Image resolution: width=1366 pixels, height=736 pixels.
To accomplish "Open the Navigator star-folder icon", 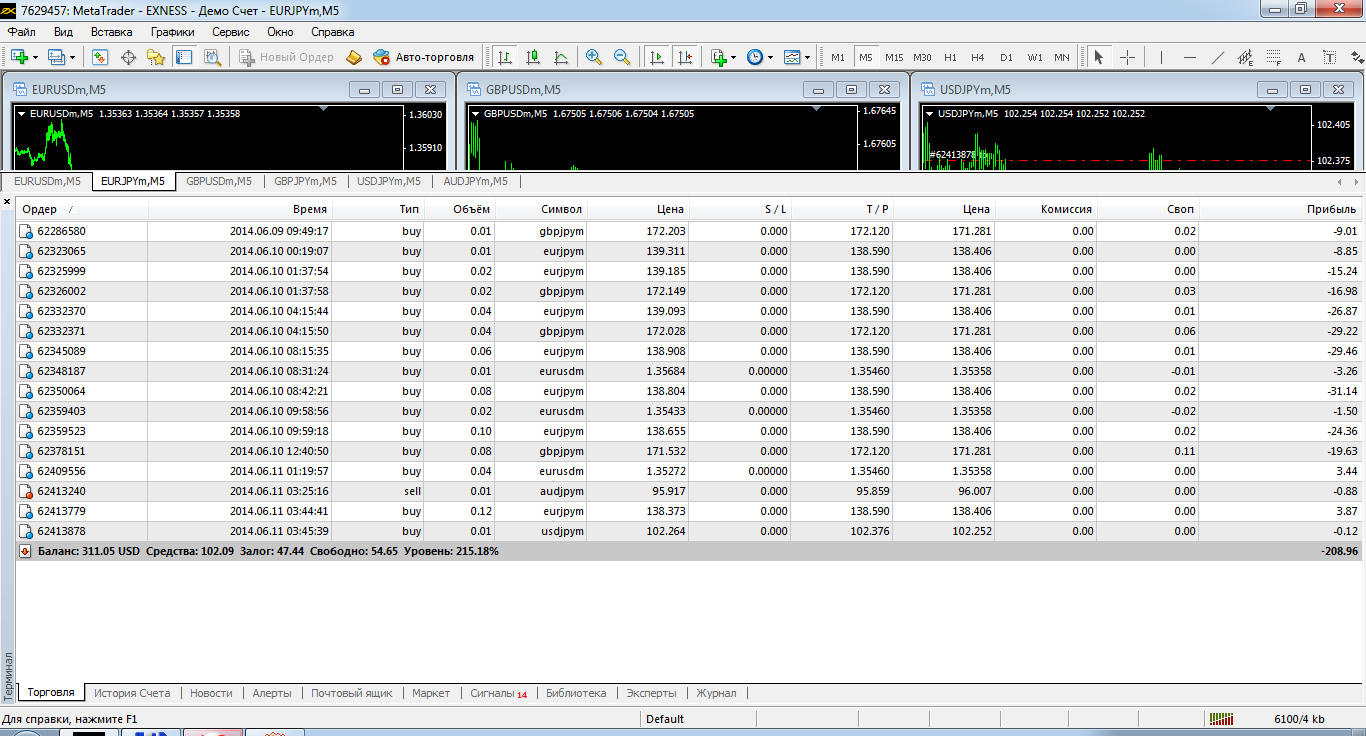I will click(156, 57).
